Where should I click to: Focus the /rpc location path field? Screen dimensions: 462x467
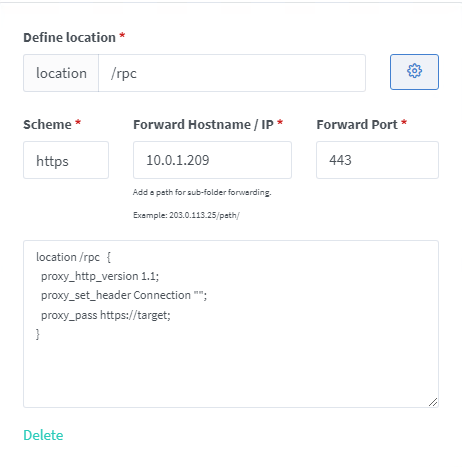(x=232, y=73)
